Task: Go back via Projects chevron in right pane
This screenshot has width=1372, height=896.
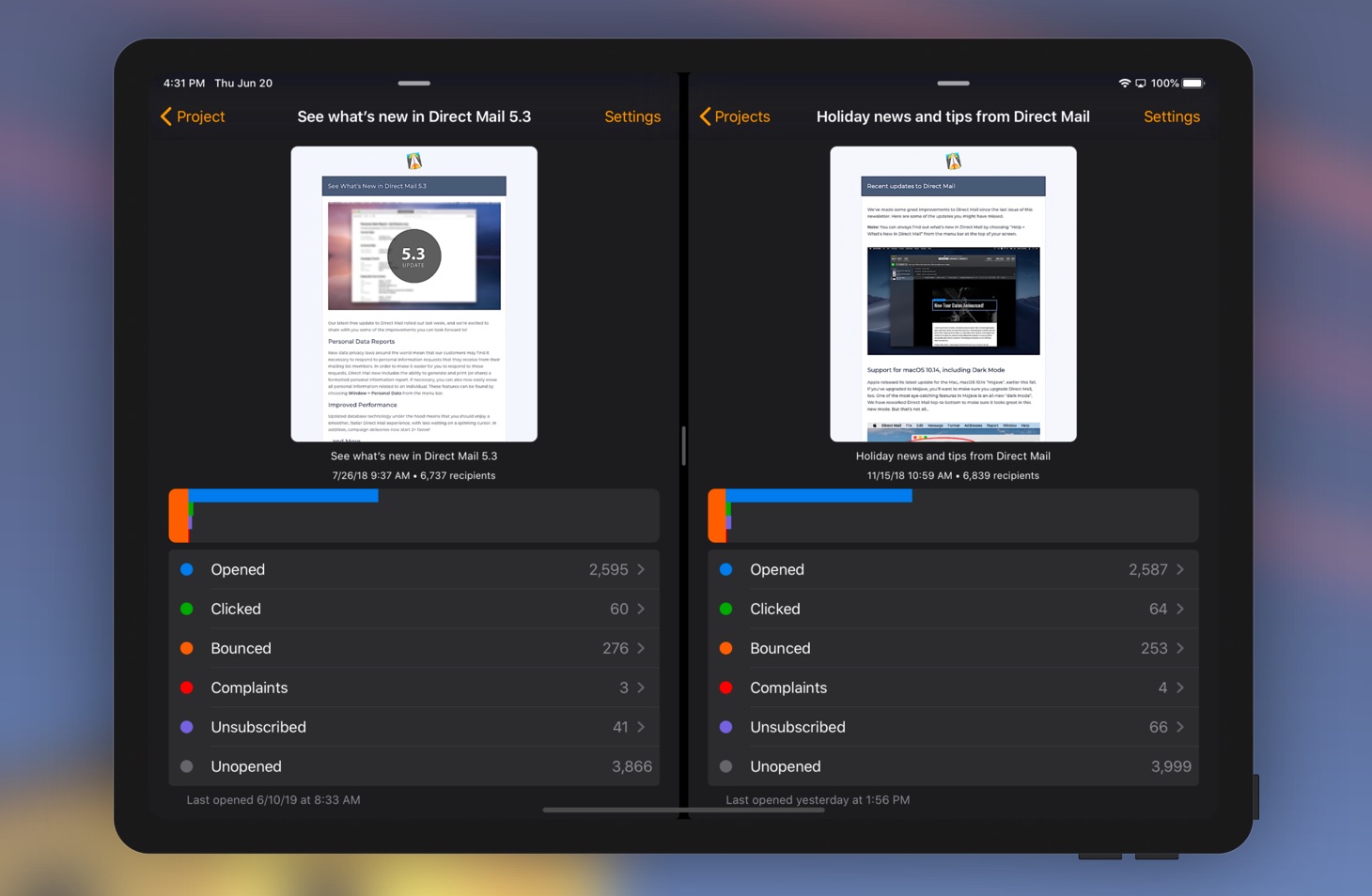Action: pyautogui.click(x=735, y=116)
